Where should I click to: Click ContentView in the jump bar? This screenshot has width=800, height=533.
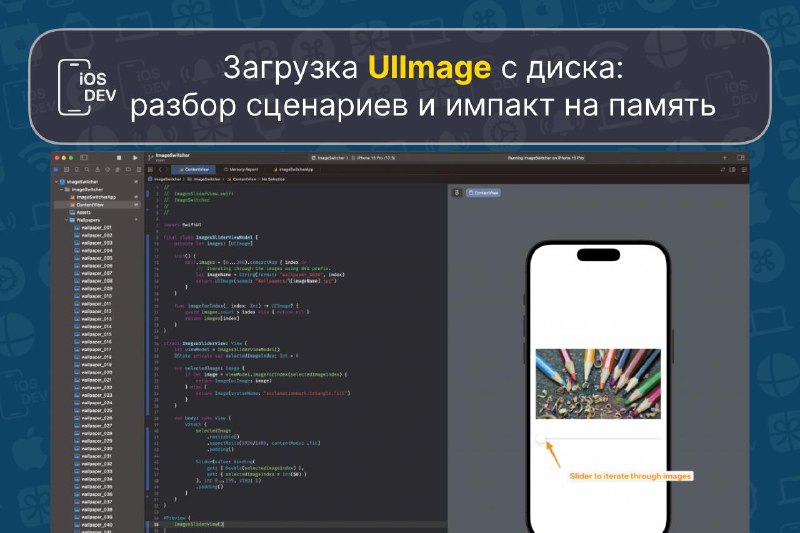click(x=242, y=180)
